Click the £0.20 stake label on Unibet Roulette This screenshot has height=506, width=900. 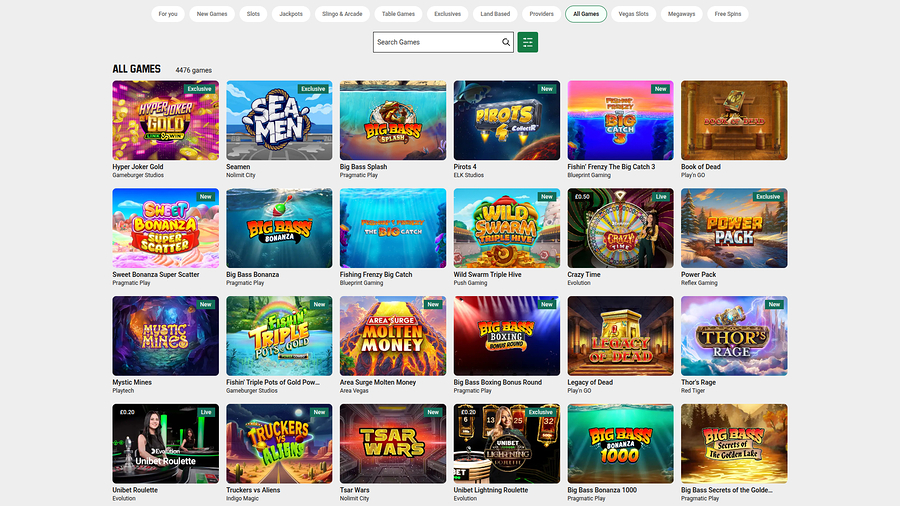[x=127, y=412]
